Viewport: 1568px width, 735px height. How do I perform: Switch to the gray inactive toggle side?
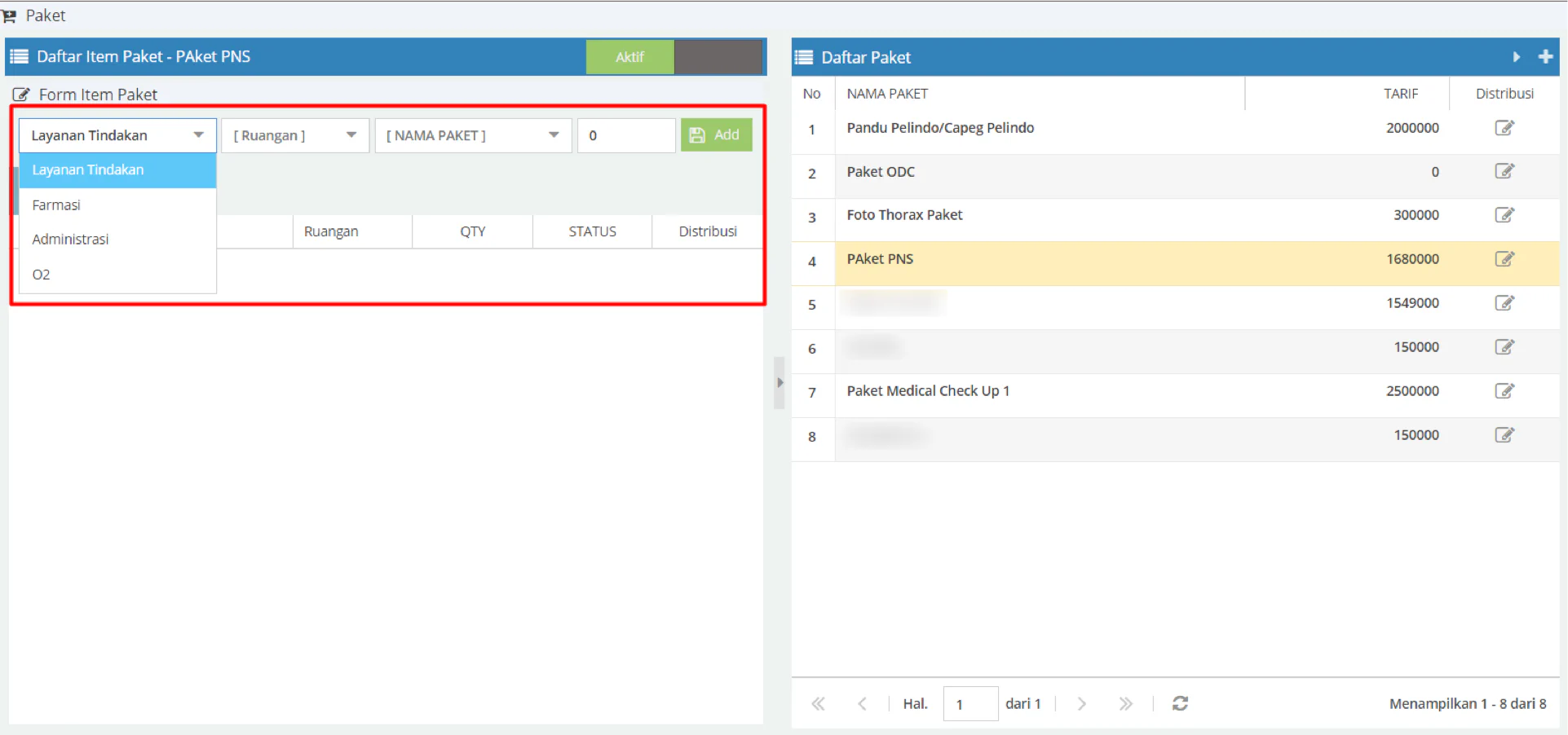tap(718, 57)
